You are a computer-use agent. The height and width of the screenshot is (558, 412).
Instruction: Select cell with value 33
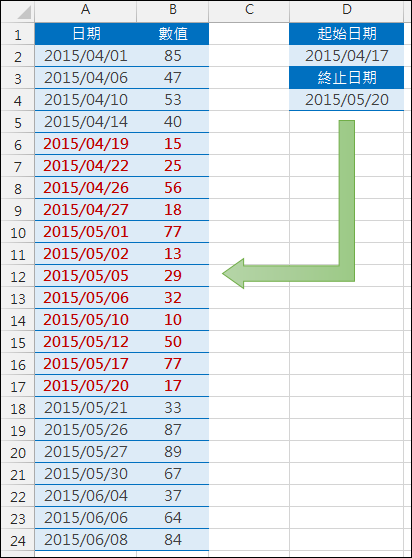tap(173, 408)
